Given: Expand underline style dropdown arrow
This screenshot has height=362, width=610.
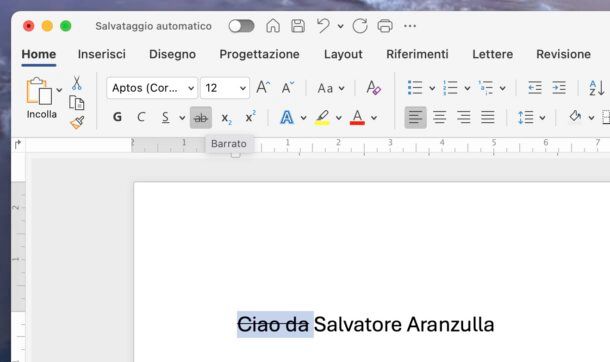Looking at the screenshot, I should 182,117.
